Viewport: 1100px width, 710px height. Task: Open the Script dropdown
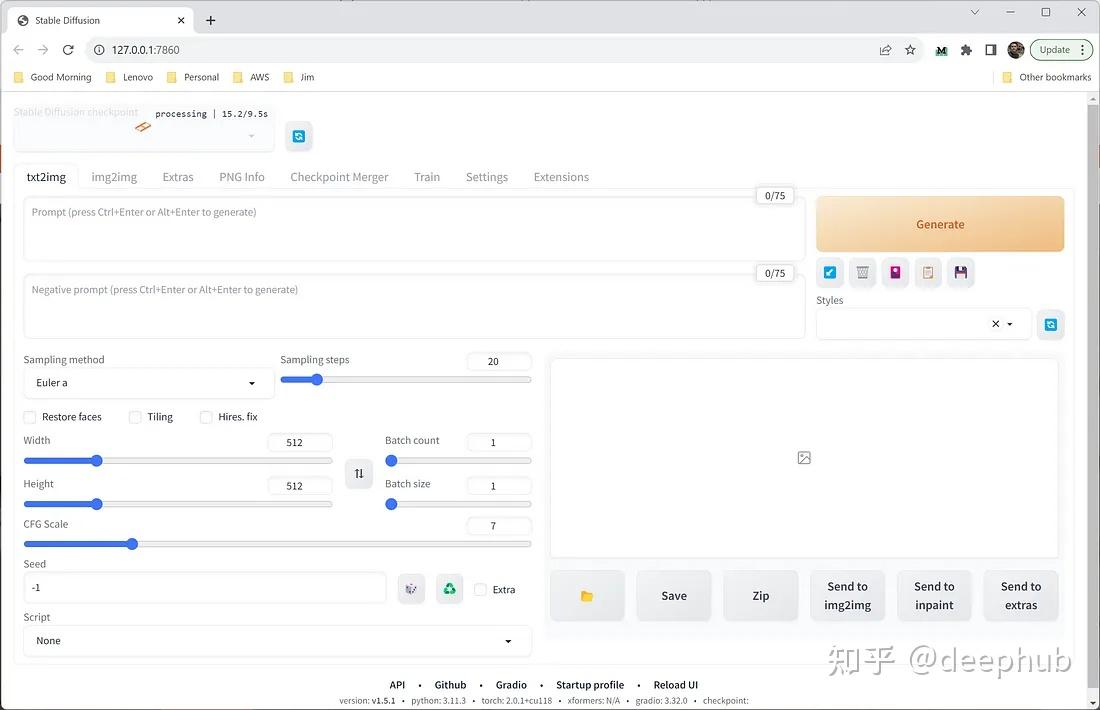[277, 641]
